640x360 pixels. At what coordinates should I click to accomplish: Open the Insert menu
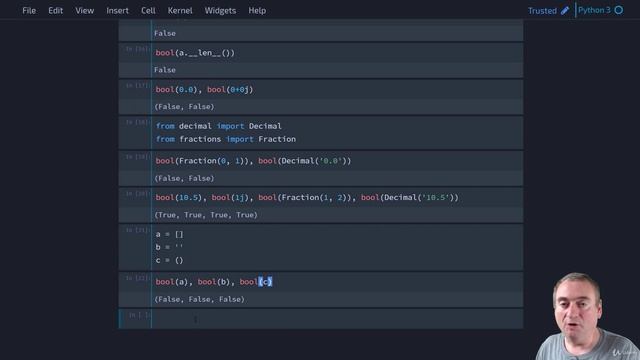pos(118,11)
